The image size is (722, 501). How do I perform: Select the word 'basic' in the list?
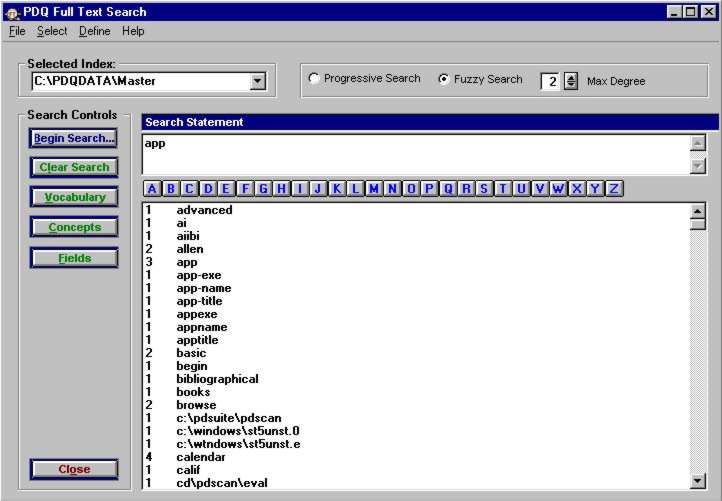coord(191,353)
